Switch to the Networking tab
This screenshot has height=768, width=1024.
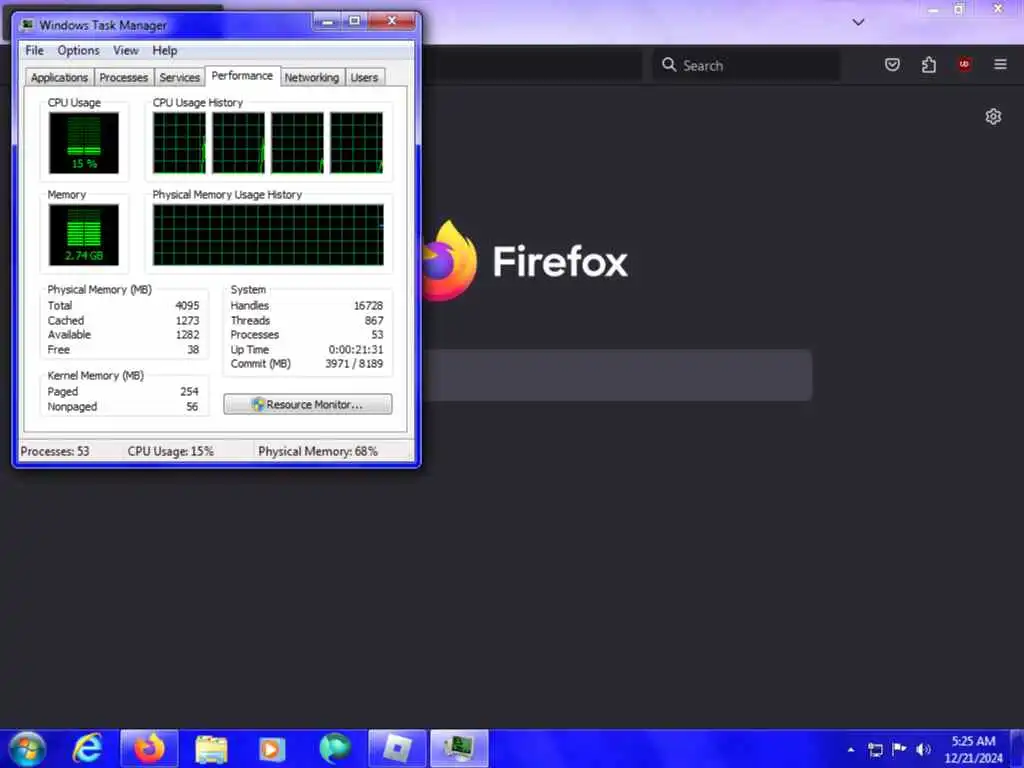[312, 77]
